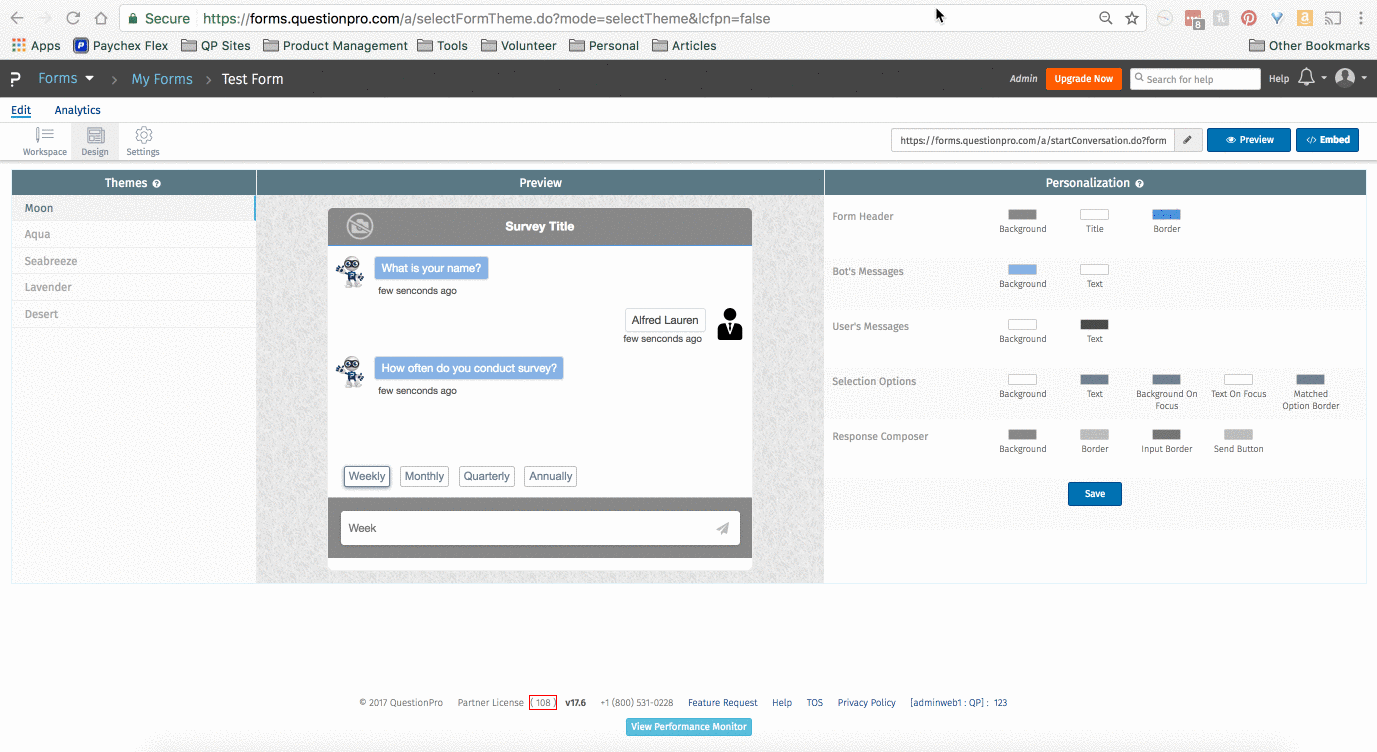Click the survey logo placeholder icon in preview header

click(360, 226)
